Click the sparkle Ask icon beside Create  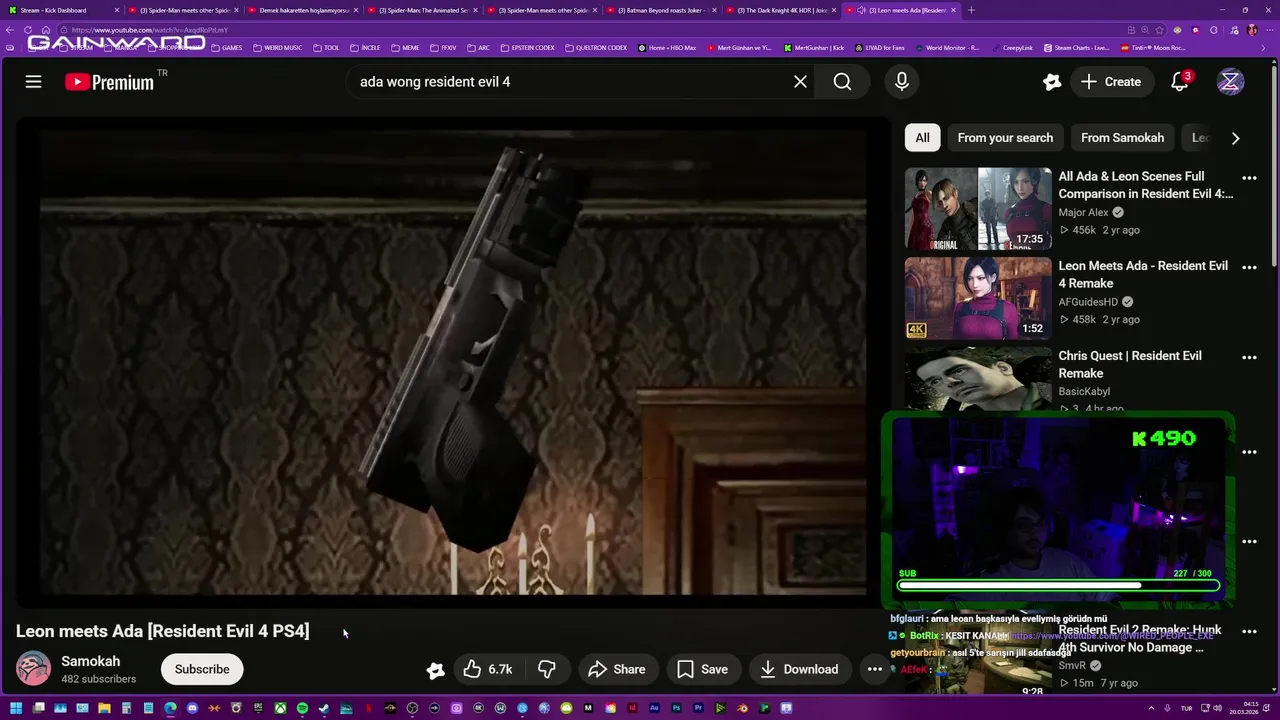[1051, 82]
